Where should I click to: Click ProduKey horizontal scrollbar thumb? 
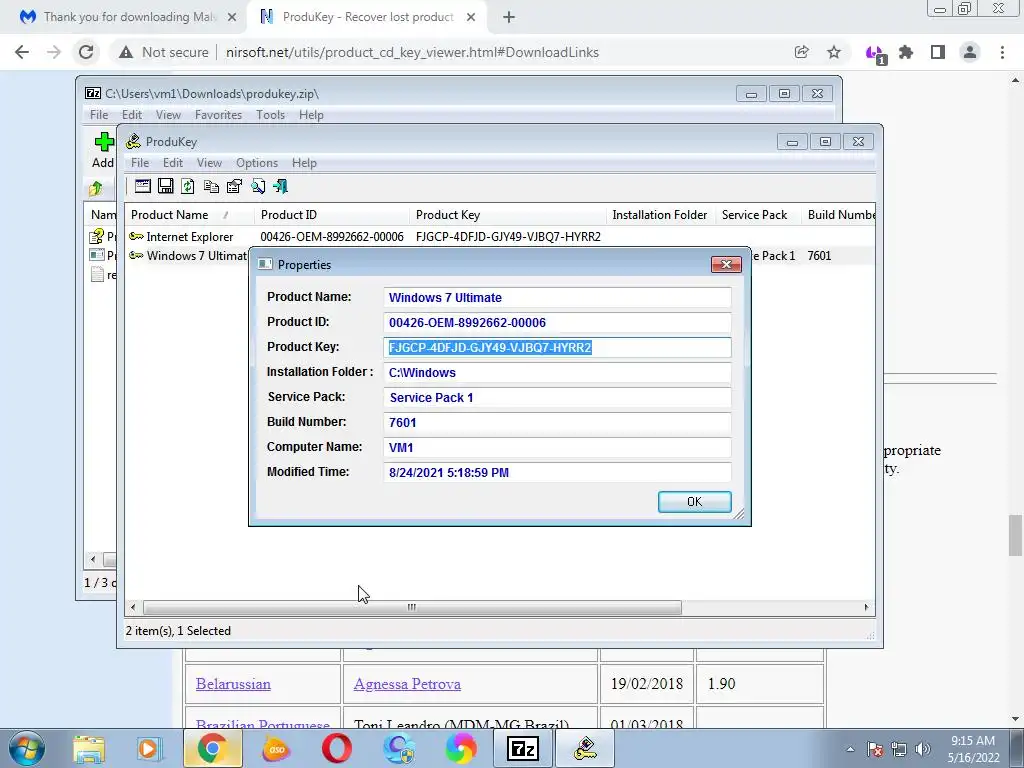click(412, 607)
